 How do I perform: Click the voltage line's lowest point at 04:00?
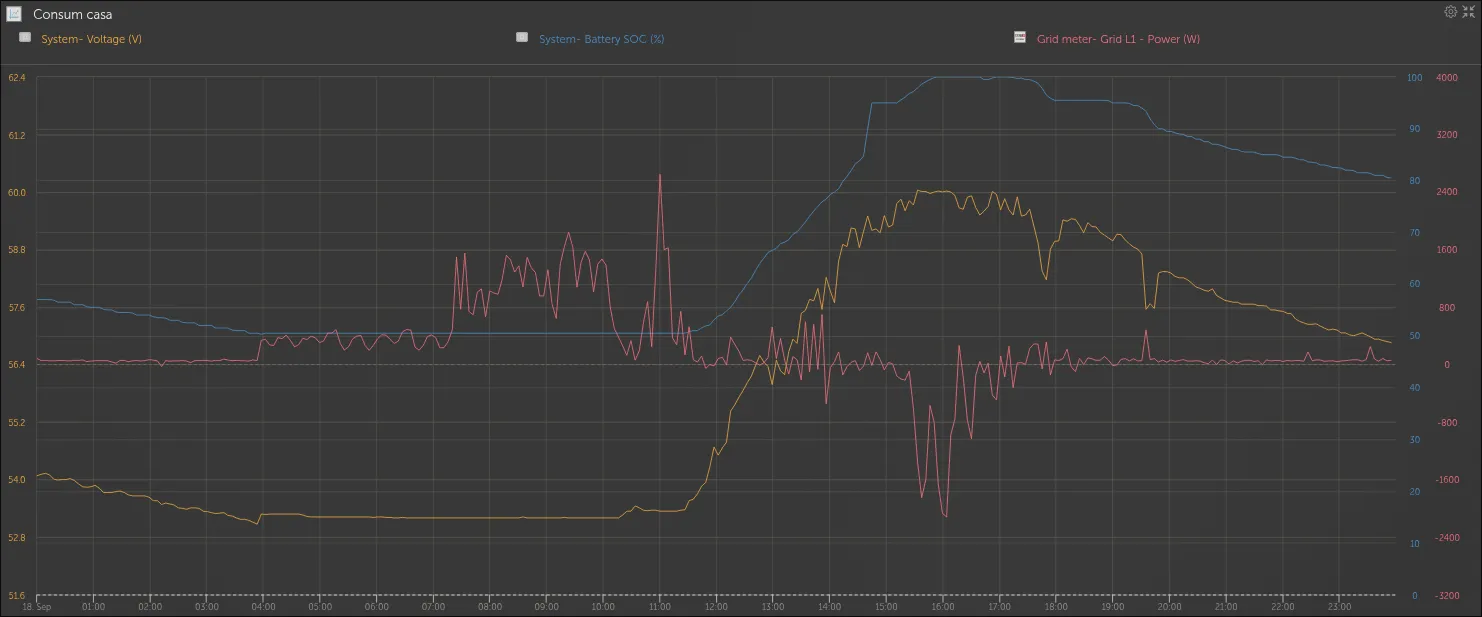(258, 523)
